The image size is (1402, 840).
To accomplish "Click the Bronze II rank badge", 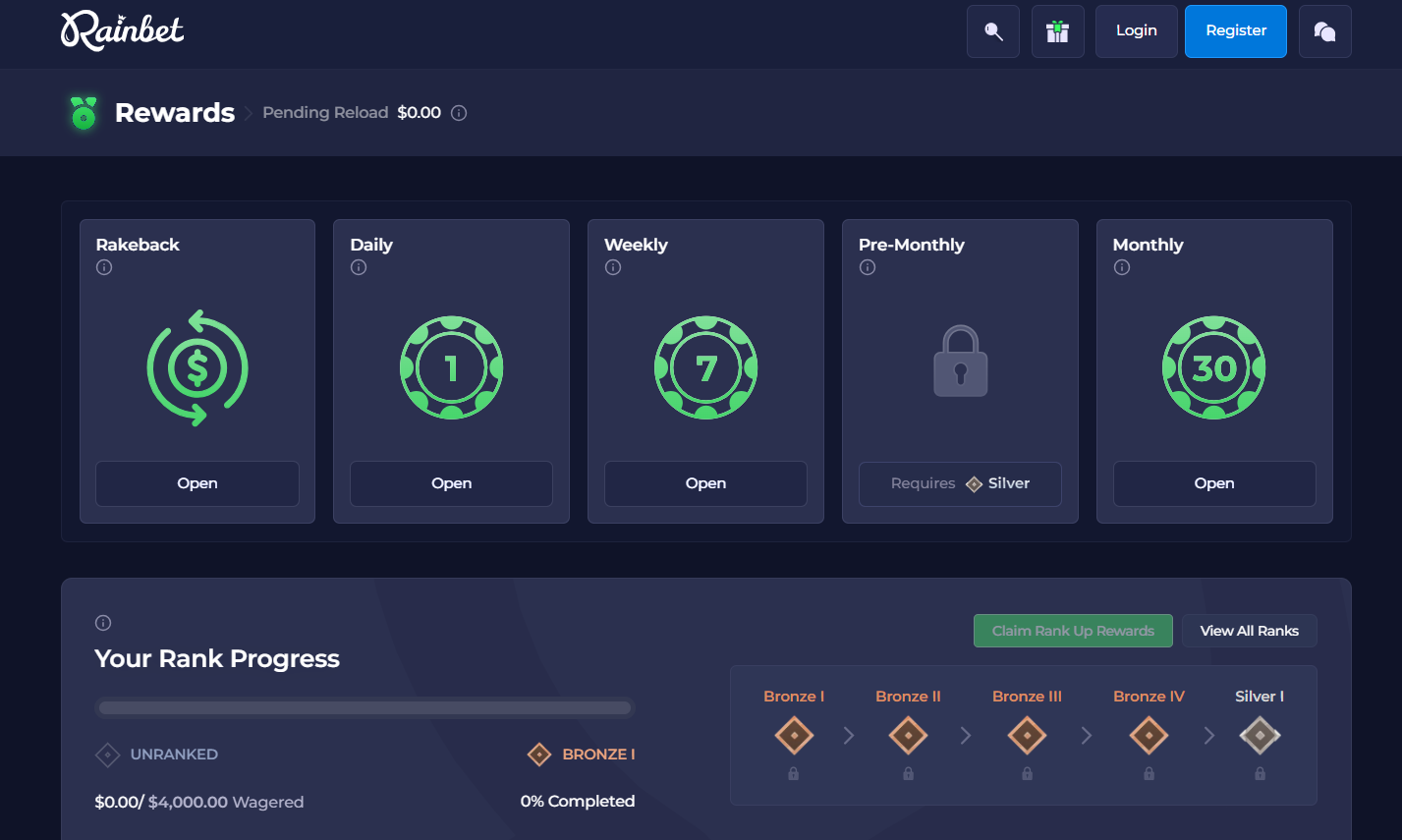I will pyautogui.click(x=908, y=735).
